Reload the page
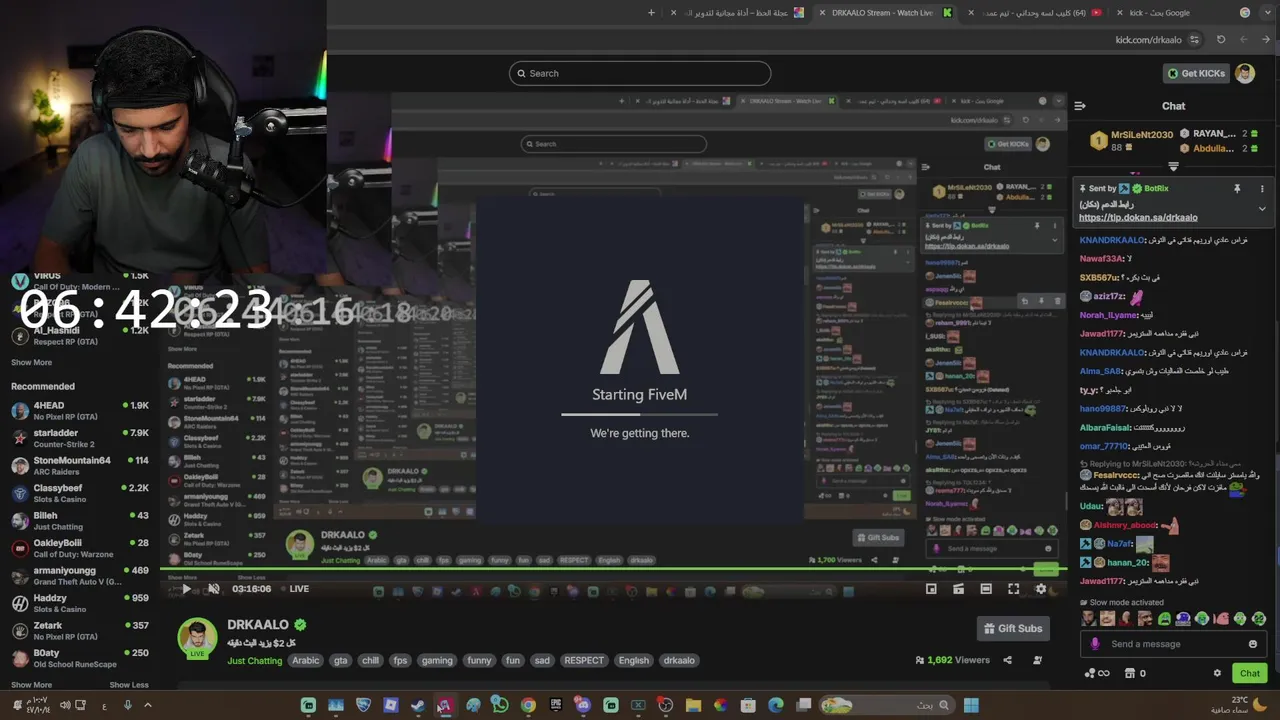This screenshot has width=1280, height=720. (x=1221, y=40)
